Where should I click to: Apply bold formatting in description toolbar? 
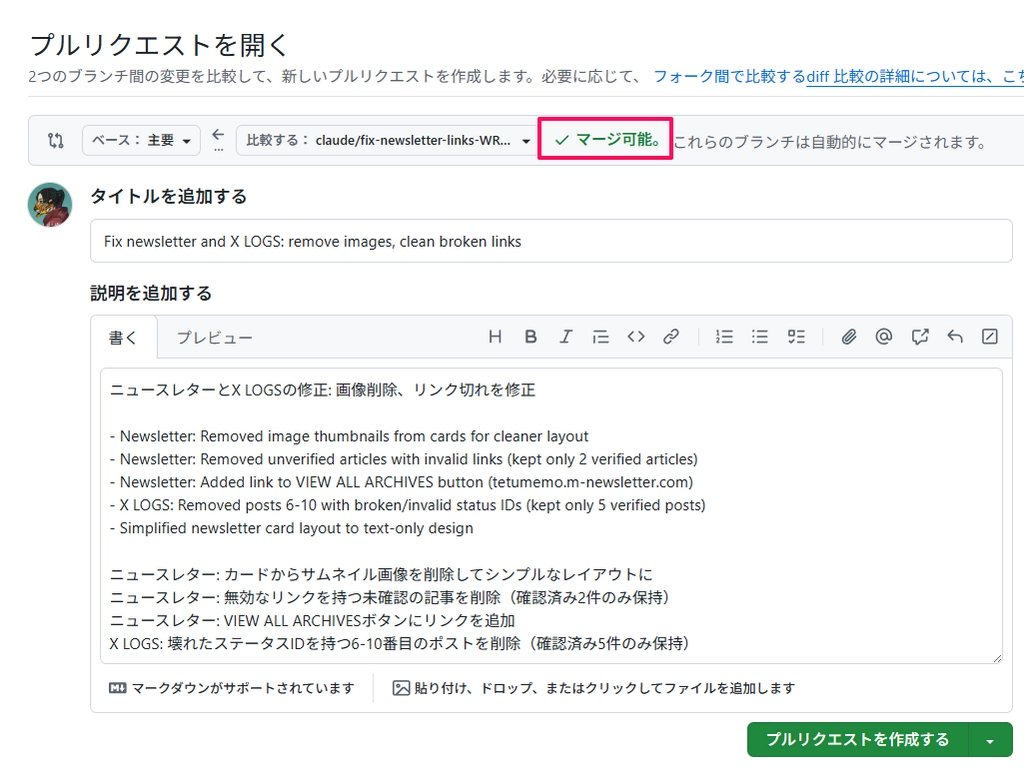click(x=530, y=337)
